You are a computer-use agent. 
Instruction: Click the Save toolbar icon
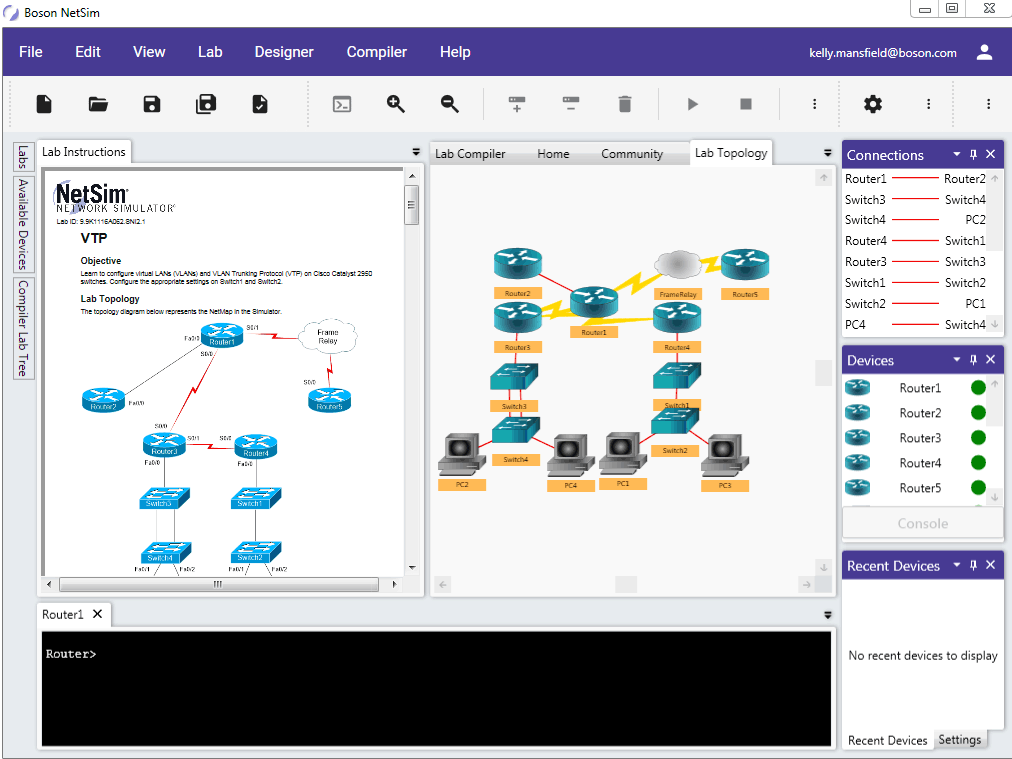(x=152, y=104)
